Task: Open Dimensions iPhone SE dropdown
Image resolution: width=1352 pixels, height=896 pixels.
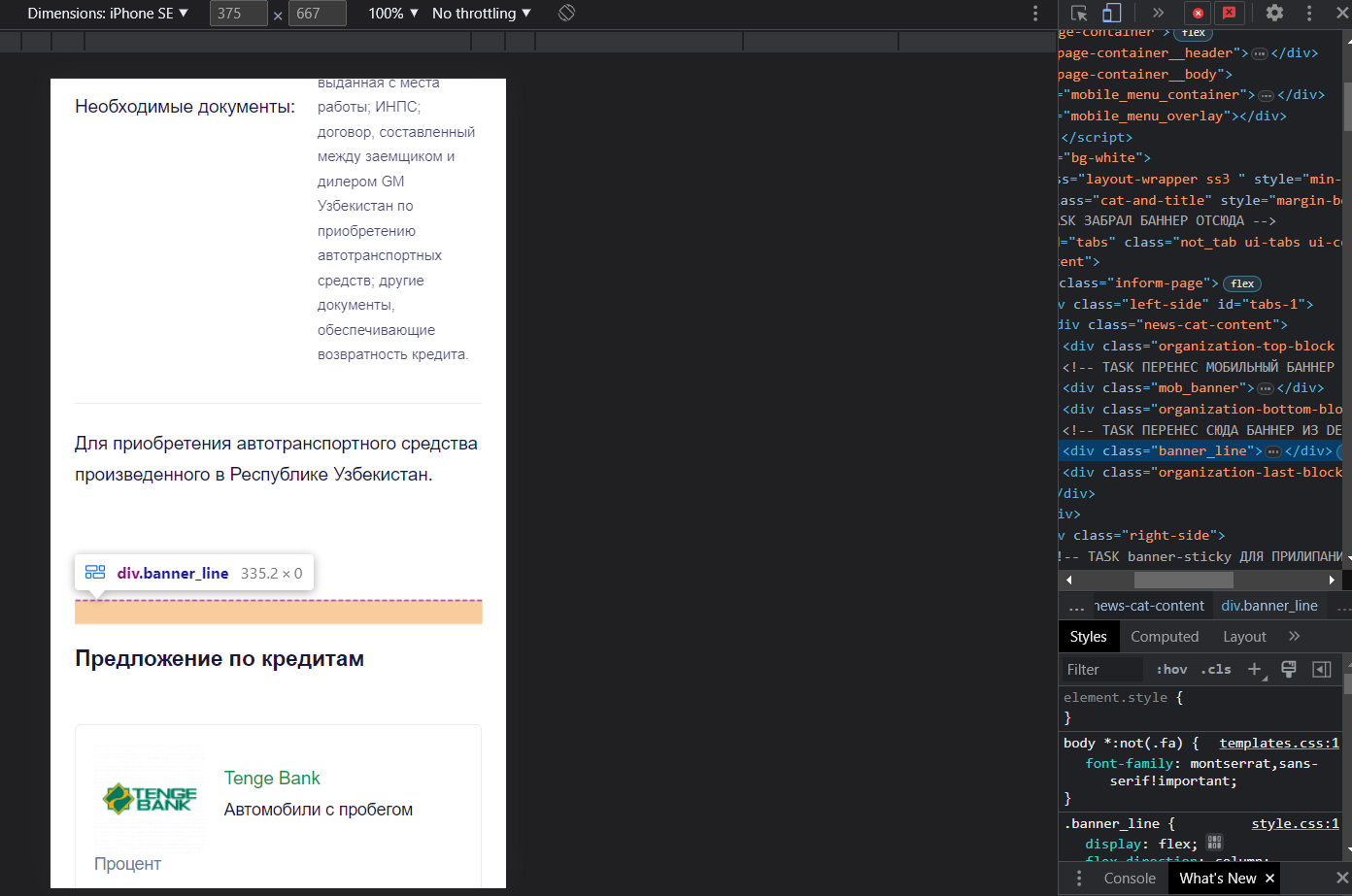Action: click(108, 13)
